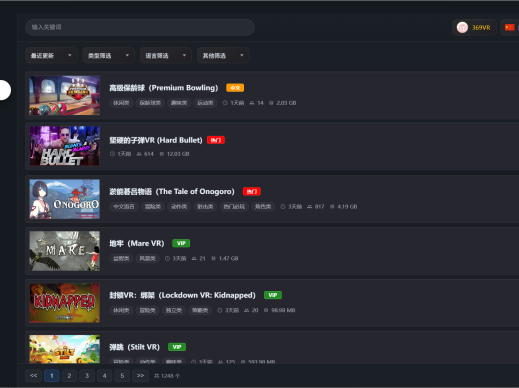Click the size icon beside 12.03 GB

(162, 154)
